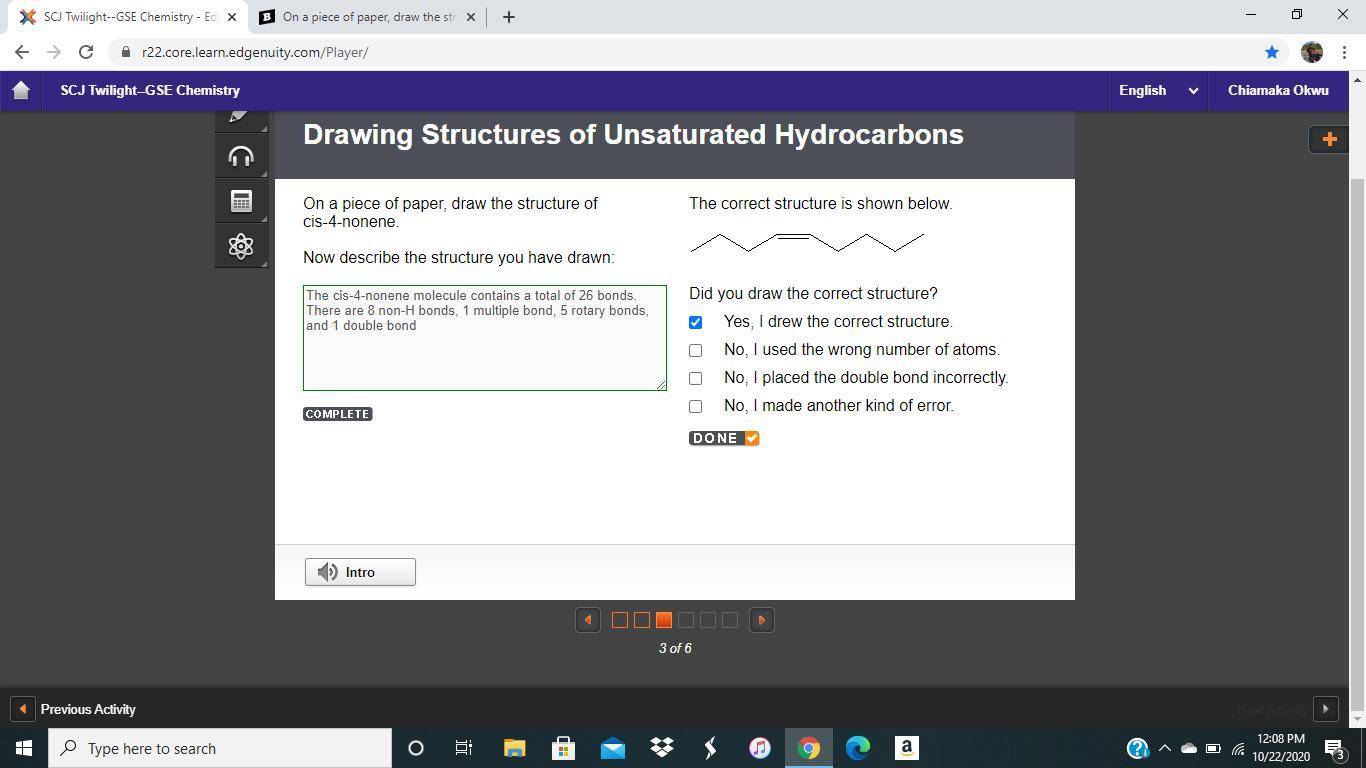The height and width of the screenshot is (768, 1366).
Task: Open the calculator tool
Action: coord(241,201)
